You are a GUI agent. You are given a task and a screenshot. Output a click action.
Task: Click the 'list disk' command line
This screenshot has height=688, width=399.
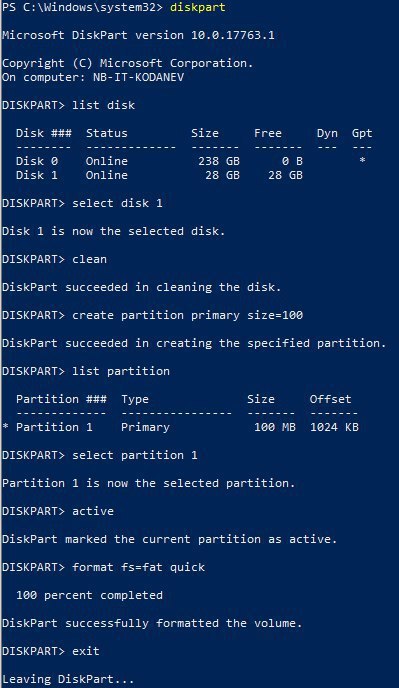[68, 105]
